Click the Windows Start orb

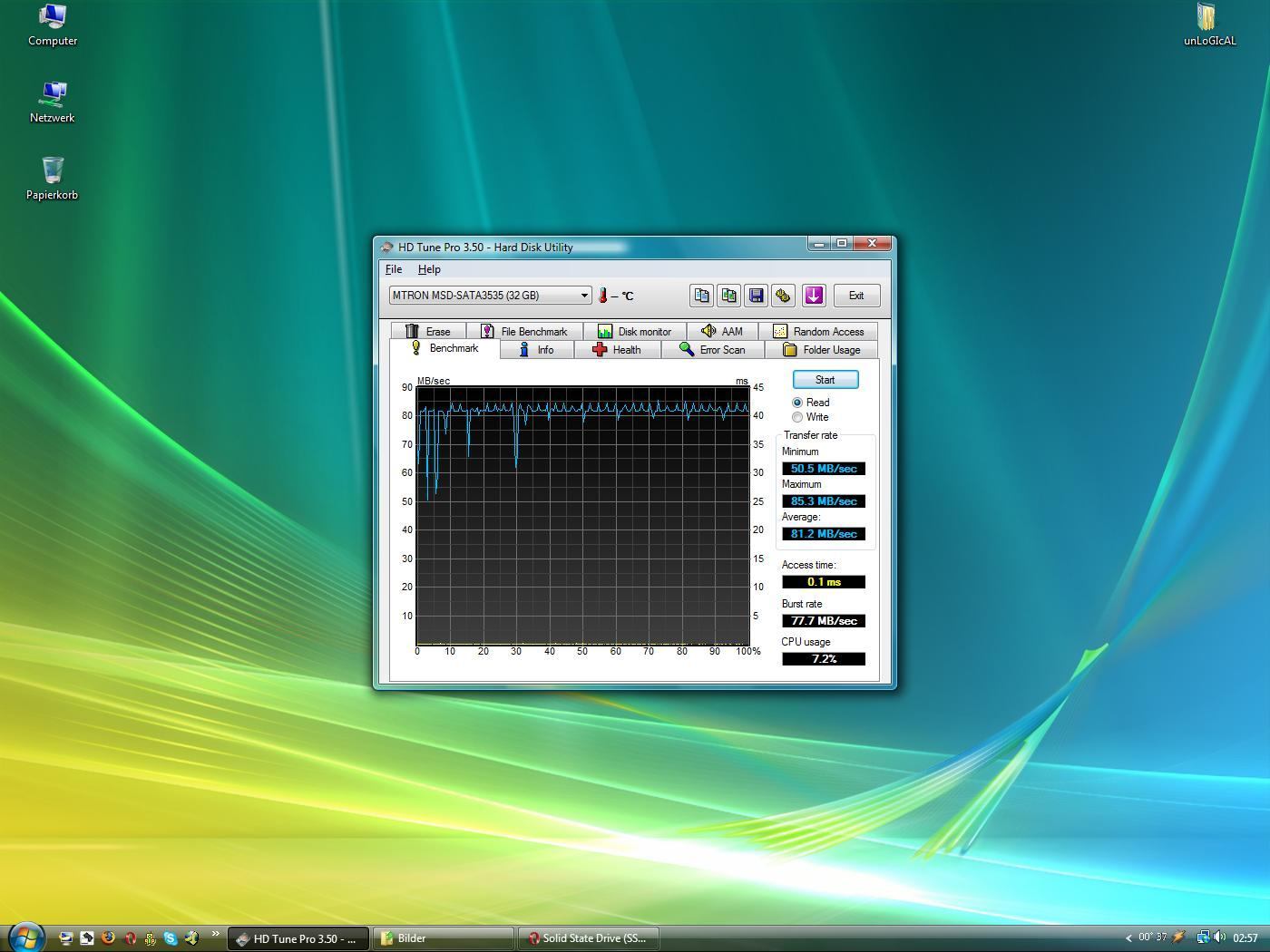tap(25, 937)
